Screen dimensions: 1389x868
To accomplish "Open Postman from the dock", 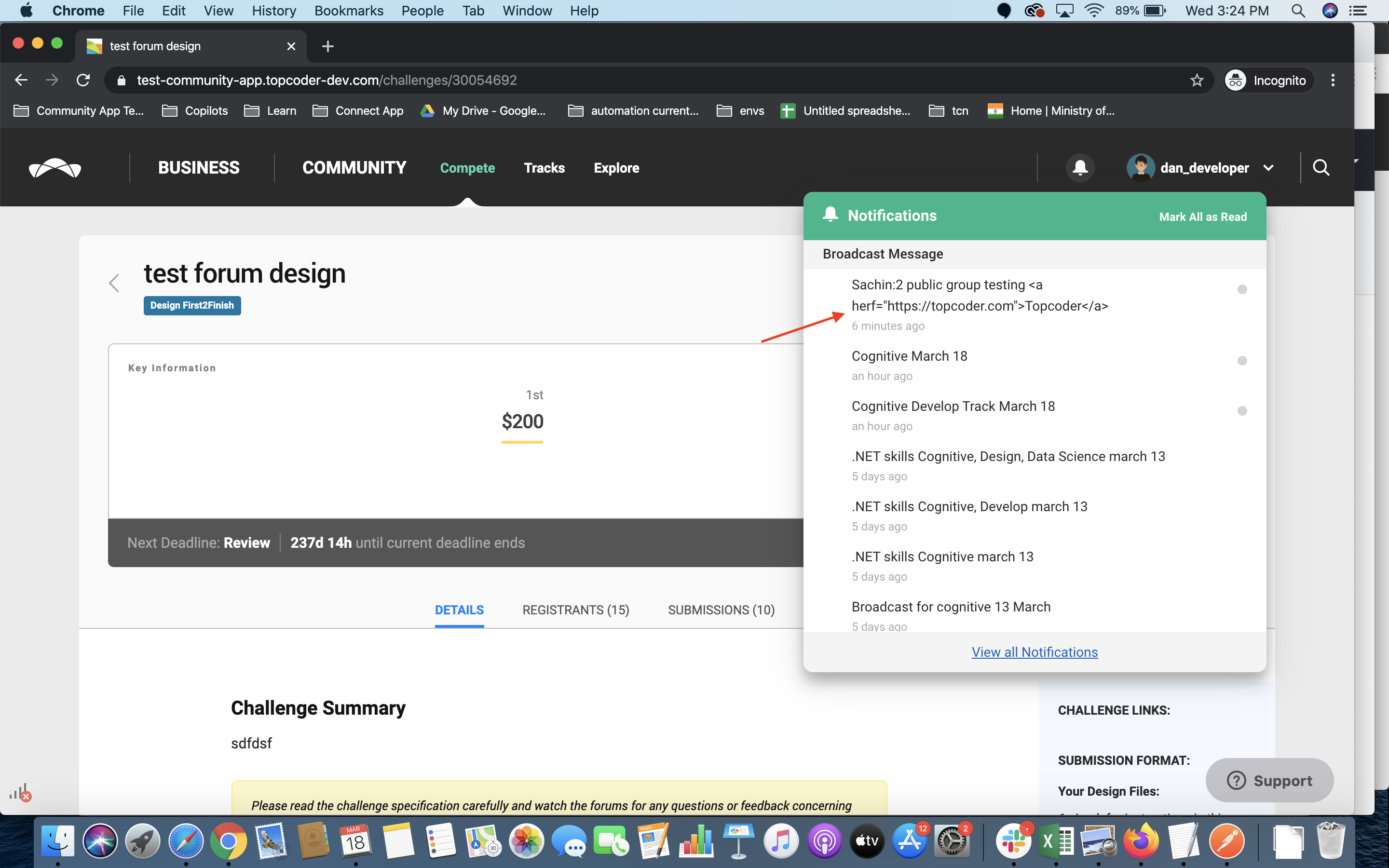I will tap(1226, 841).
